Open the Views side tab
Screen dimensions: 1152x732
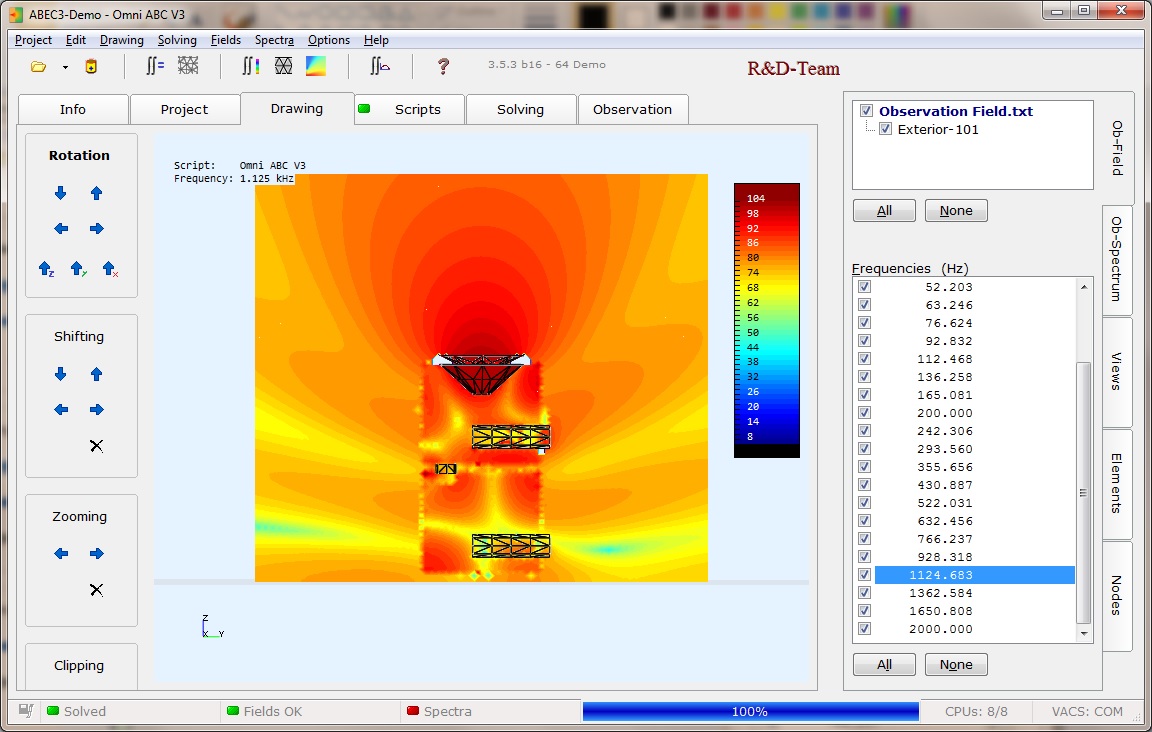1117,371
